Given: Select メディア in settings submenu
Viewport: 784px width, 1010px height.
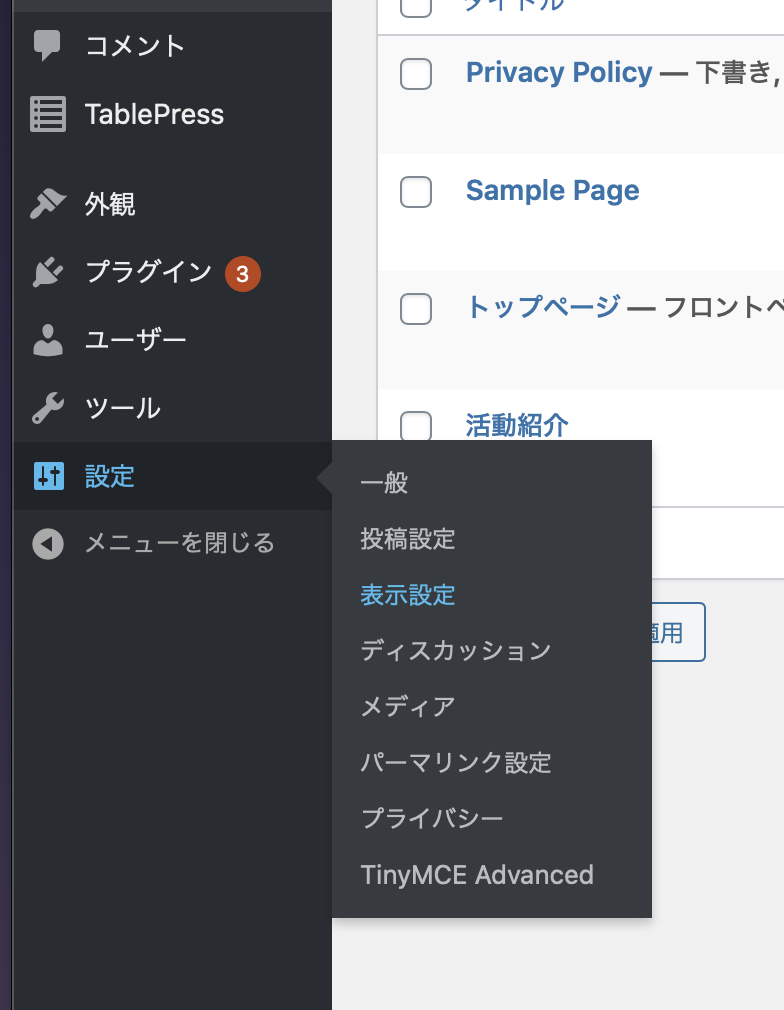Looking at the screenshot, I should [x=408, y=707].
